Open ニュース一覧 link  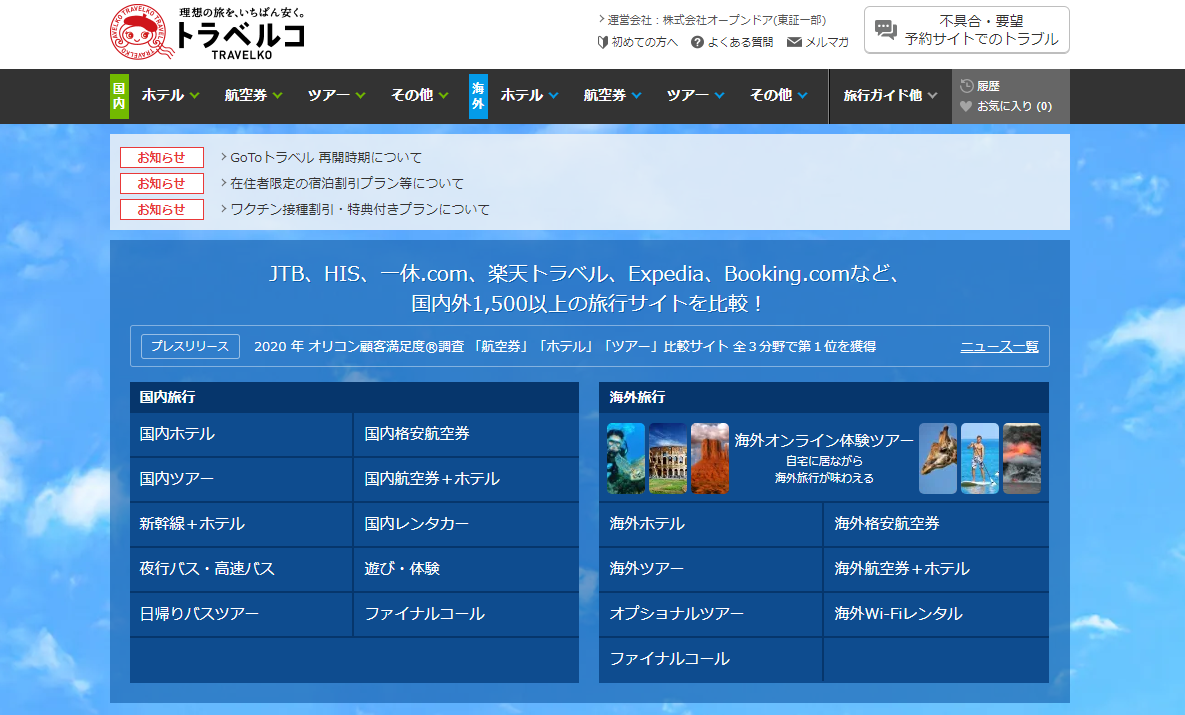coord(999,346)
